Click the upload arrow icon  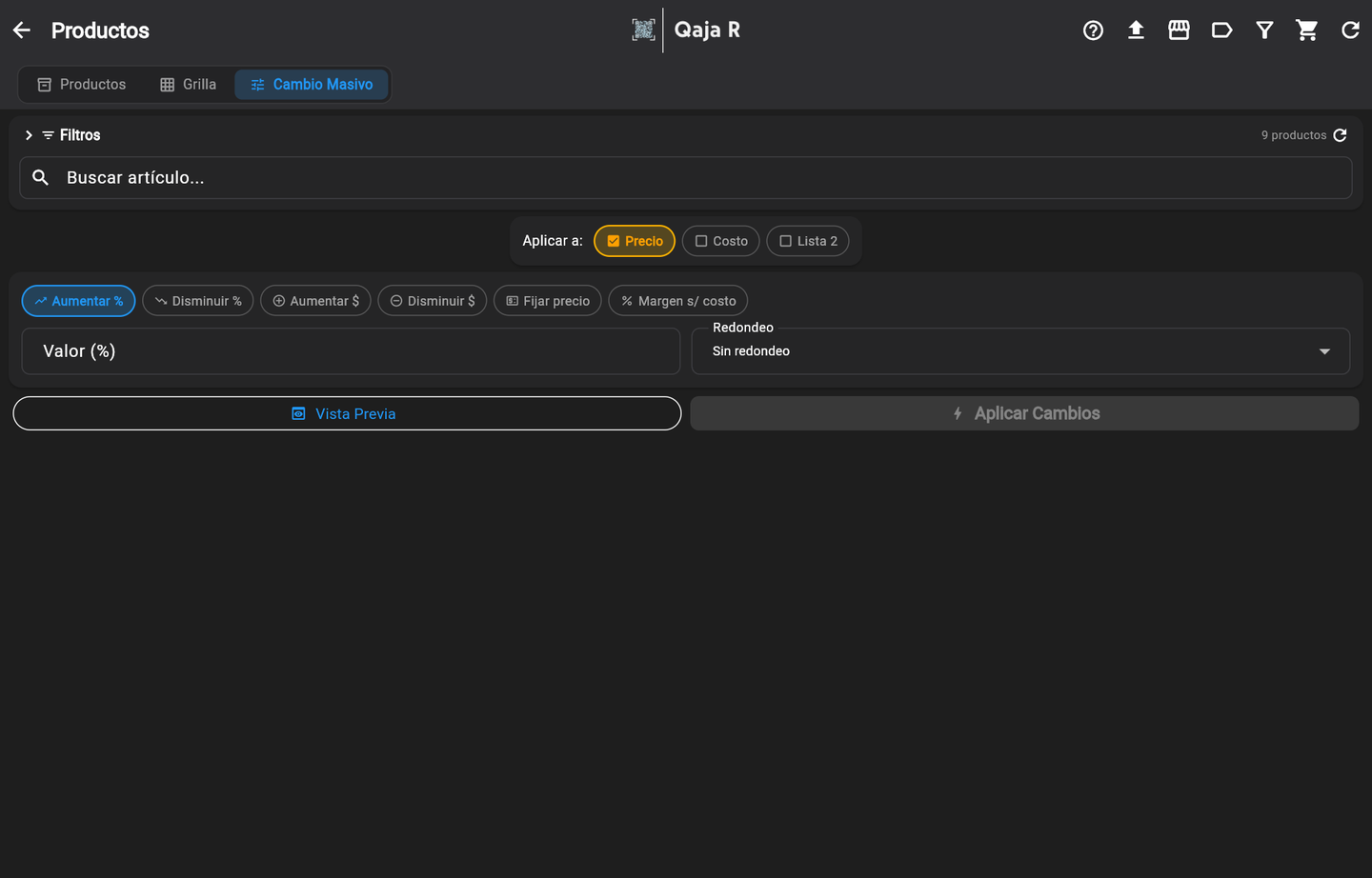[x=1136, y=30]
